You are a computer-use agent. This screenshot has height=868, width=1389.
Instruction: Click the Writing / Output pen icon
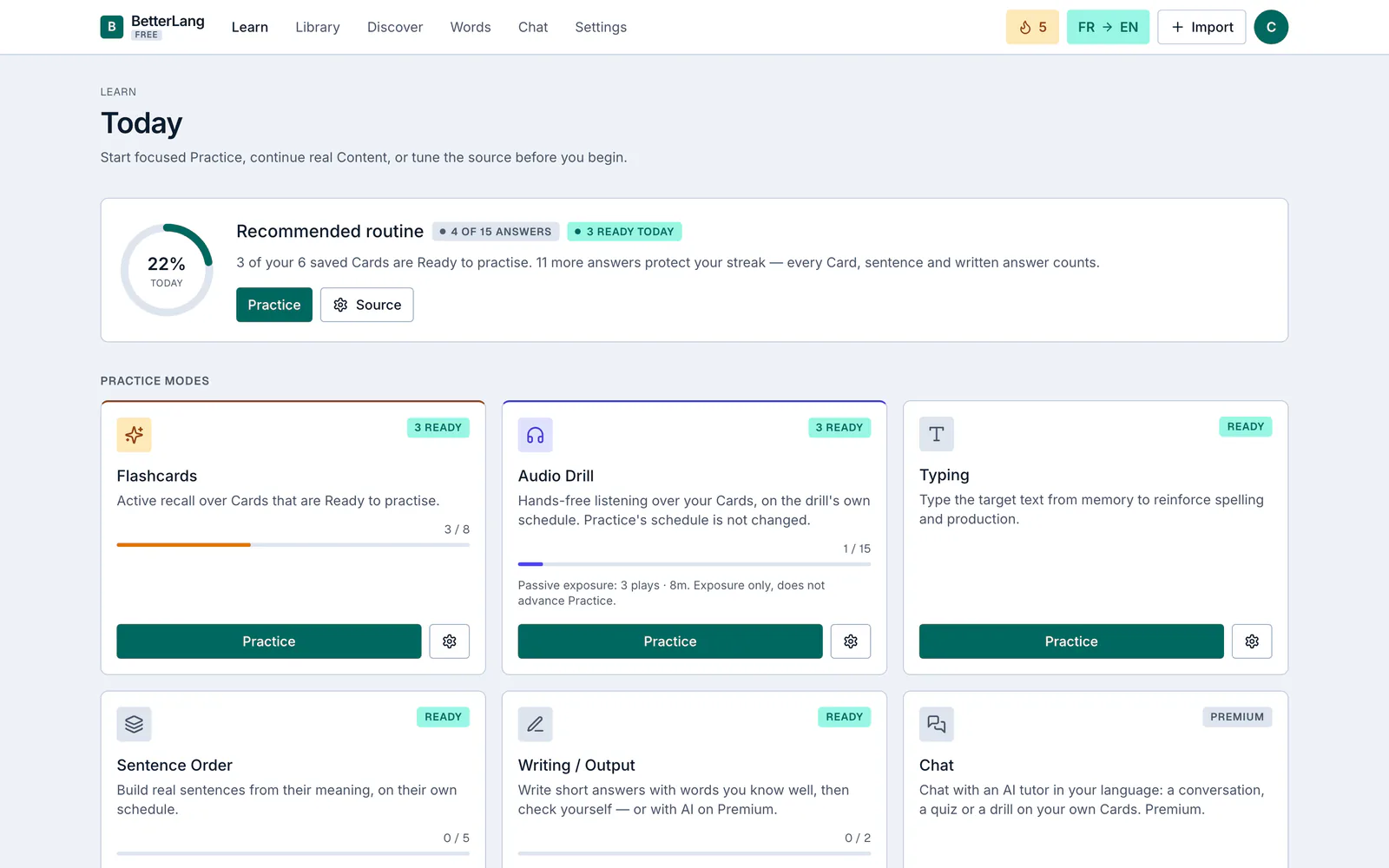536,724
